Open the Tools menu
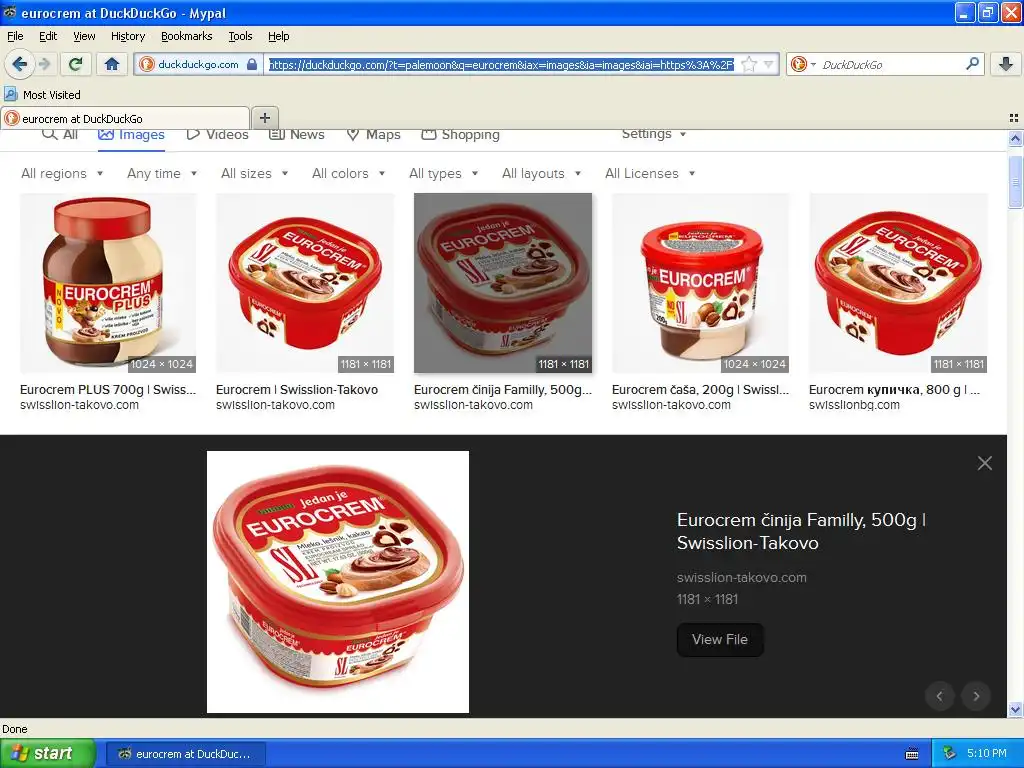Viewport: 1024px width, 768px height. pyautogui.click(x=240, y=36)
